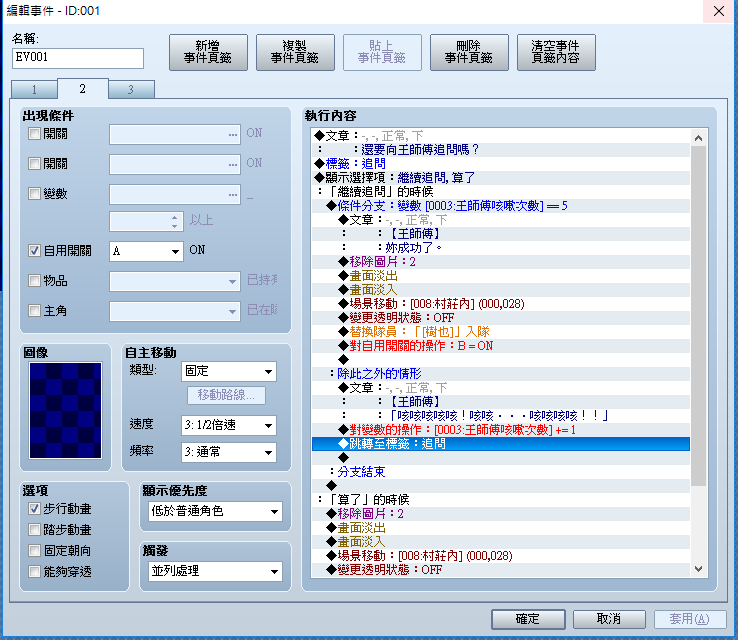738x640 pixels.
Task: Click the ellipsis button of first 開關 field
Action: pos(233,135)
